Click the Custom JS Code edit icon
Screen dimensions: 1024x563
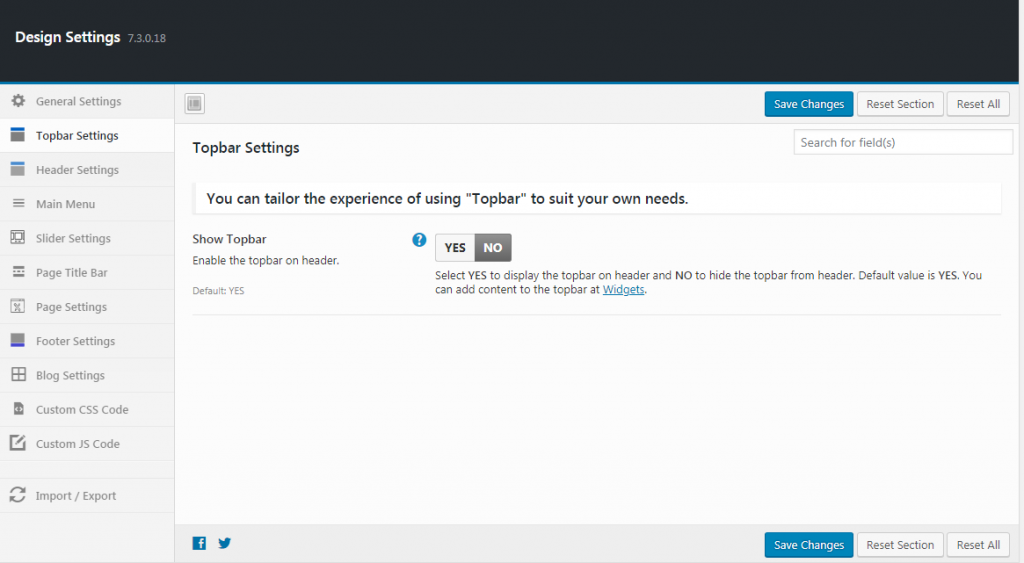(x=18, y=443)
